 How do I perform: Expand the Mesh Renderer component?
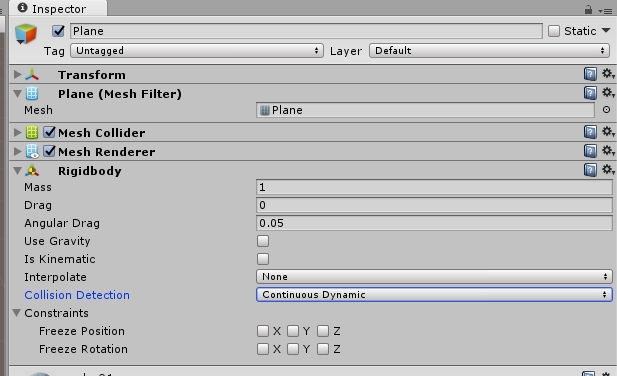pyautogui.click(x=17, y=151)
